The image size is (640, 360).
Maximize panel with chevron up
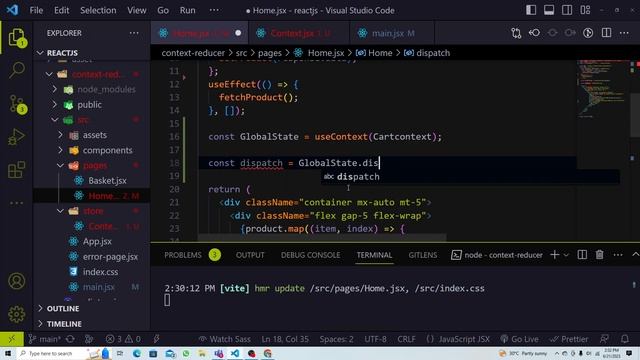click(635, 255)
